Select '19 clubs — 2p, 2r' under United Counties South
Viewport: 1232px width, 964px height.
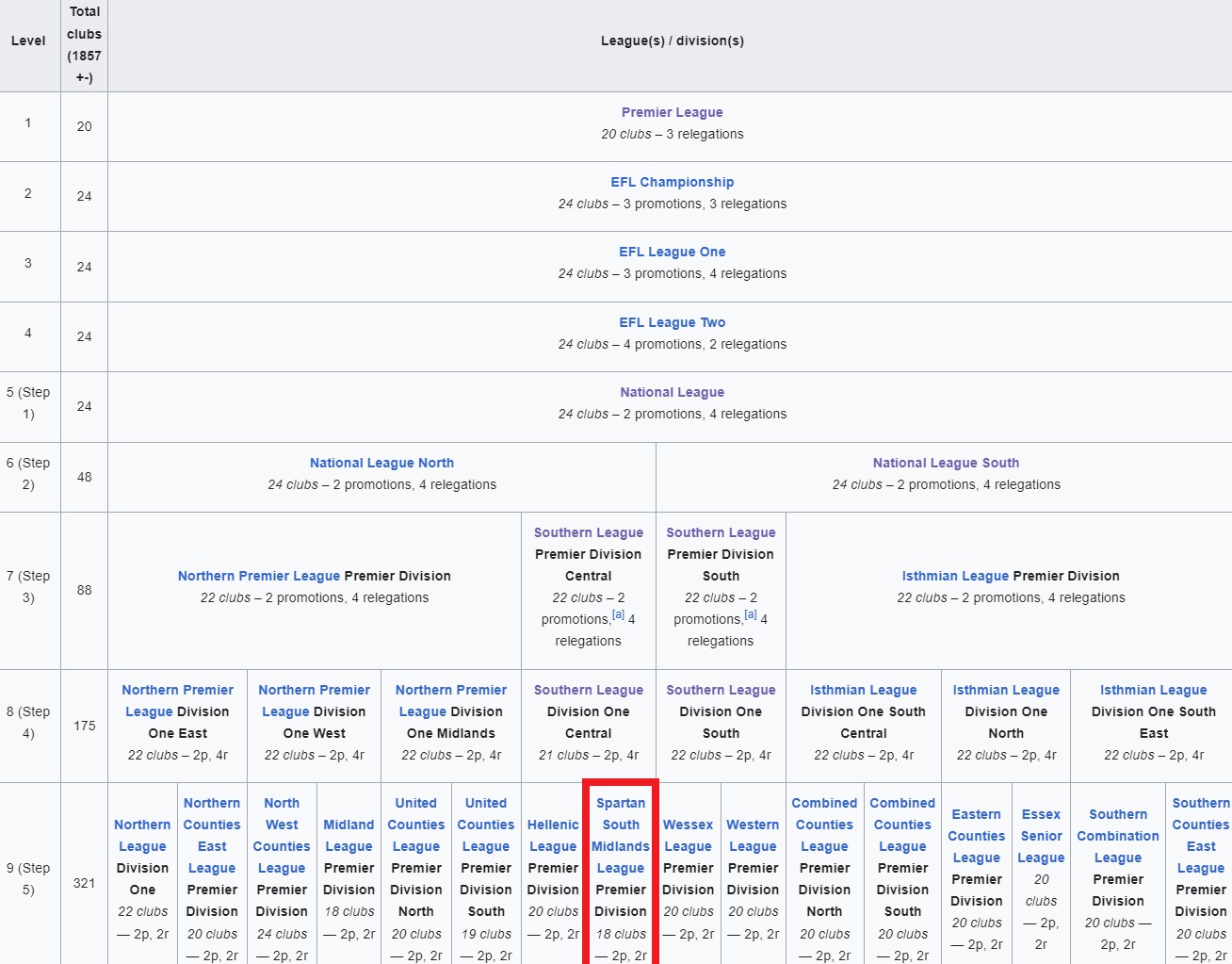(486, 945)
